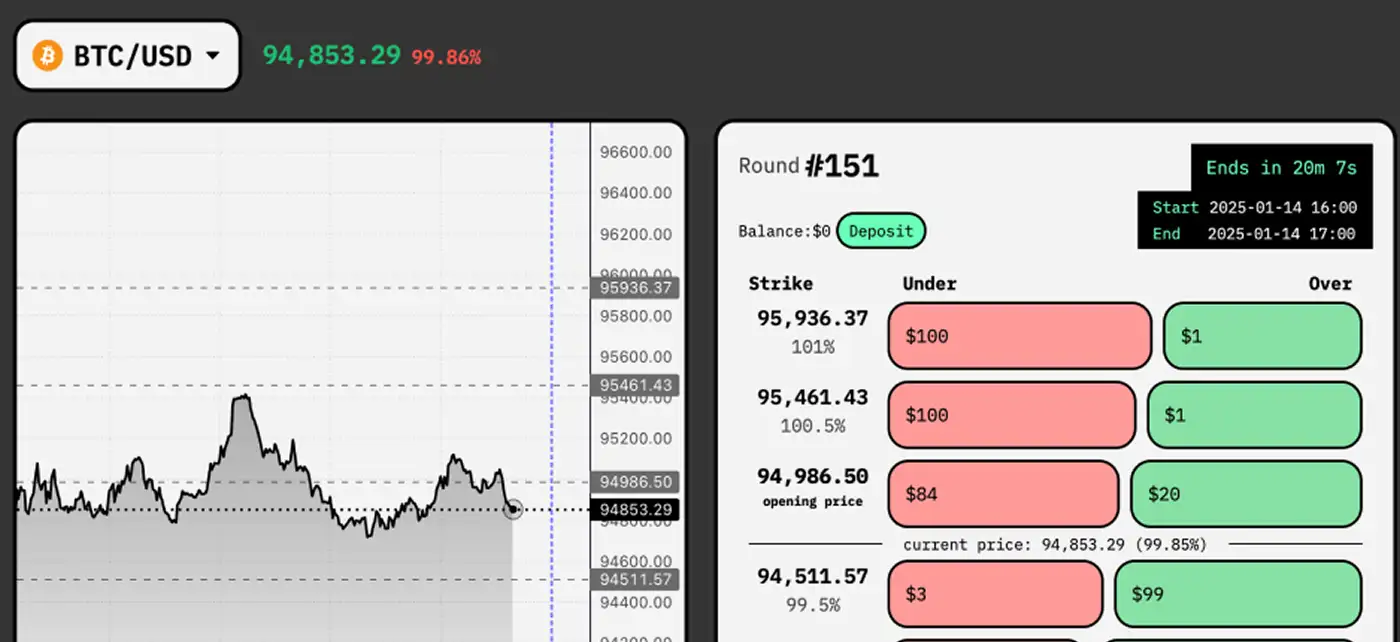1400x642 pixels.
Task: Click the 95936.37 strike label on chart axis
Action: (635, 288)
